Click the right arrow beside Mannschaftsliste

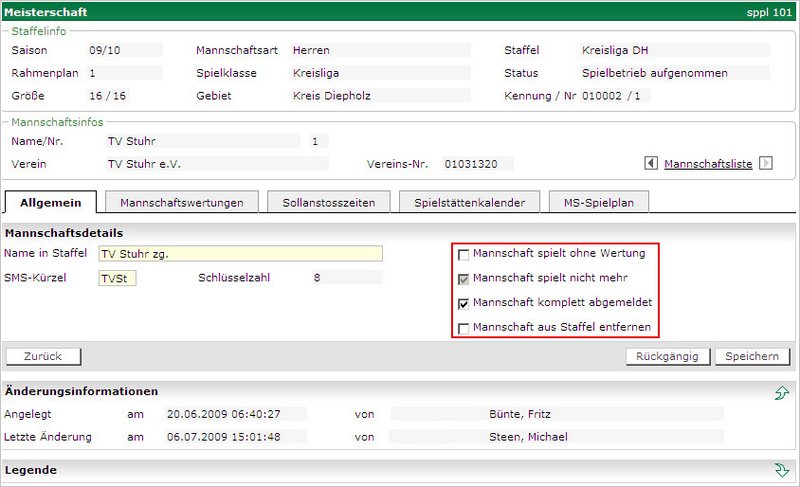(x=766, y=163)
